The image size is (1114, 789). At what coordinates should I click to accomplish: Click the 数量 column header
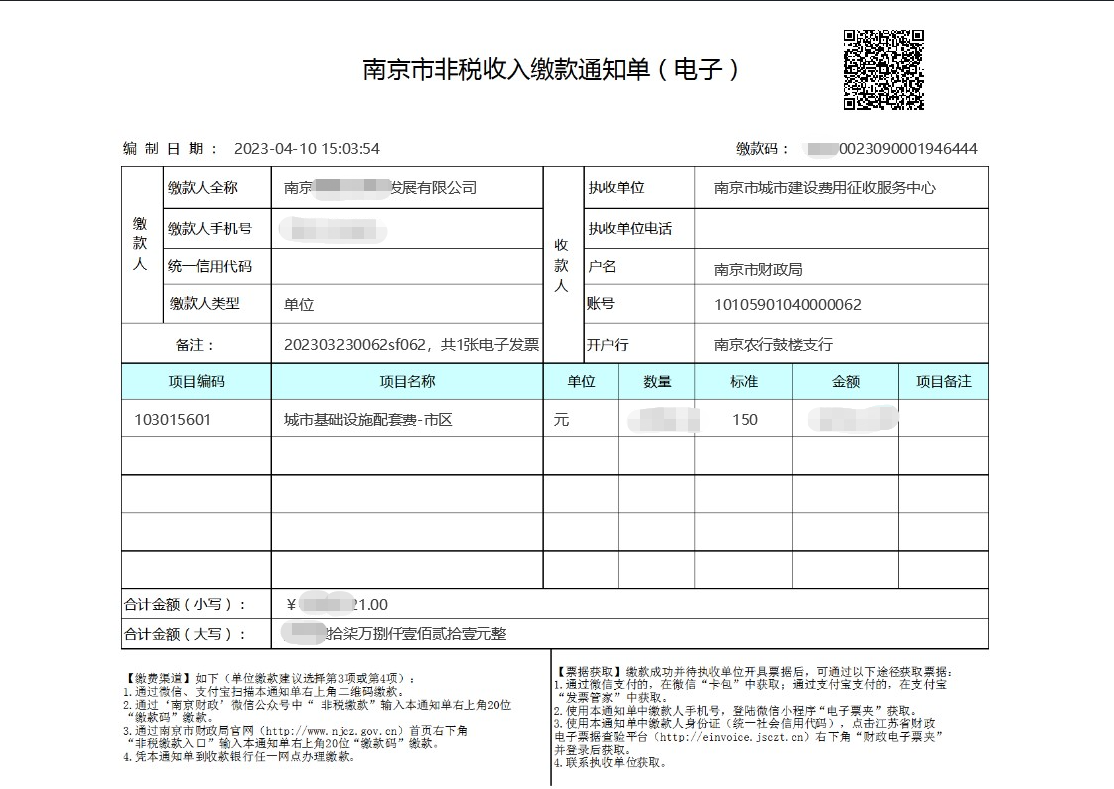656,381
